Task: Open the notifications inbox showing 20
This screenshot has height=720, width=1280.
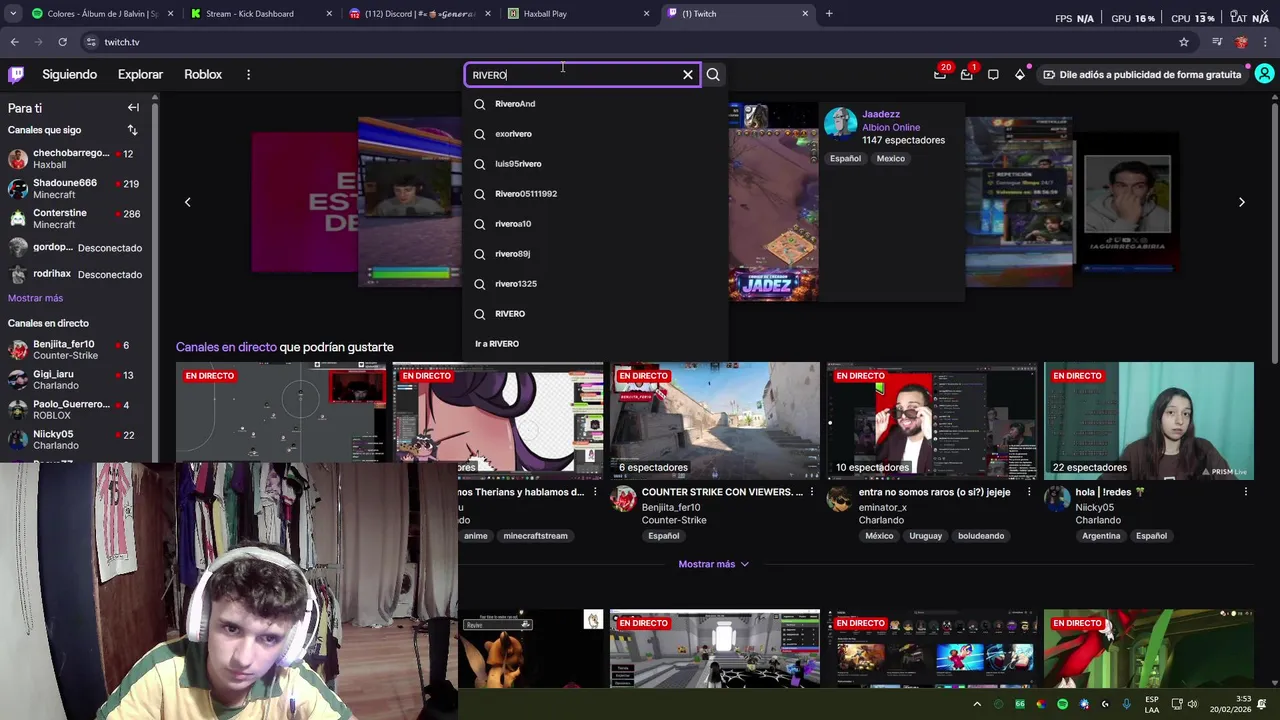Action: pos(940,74)
